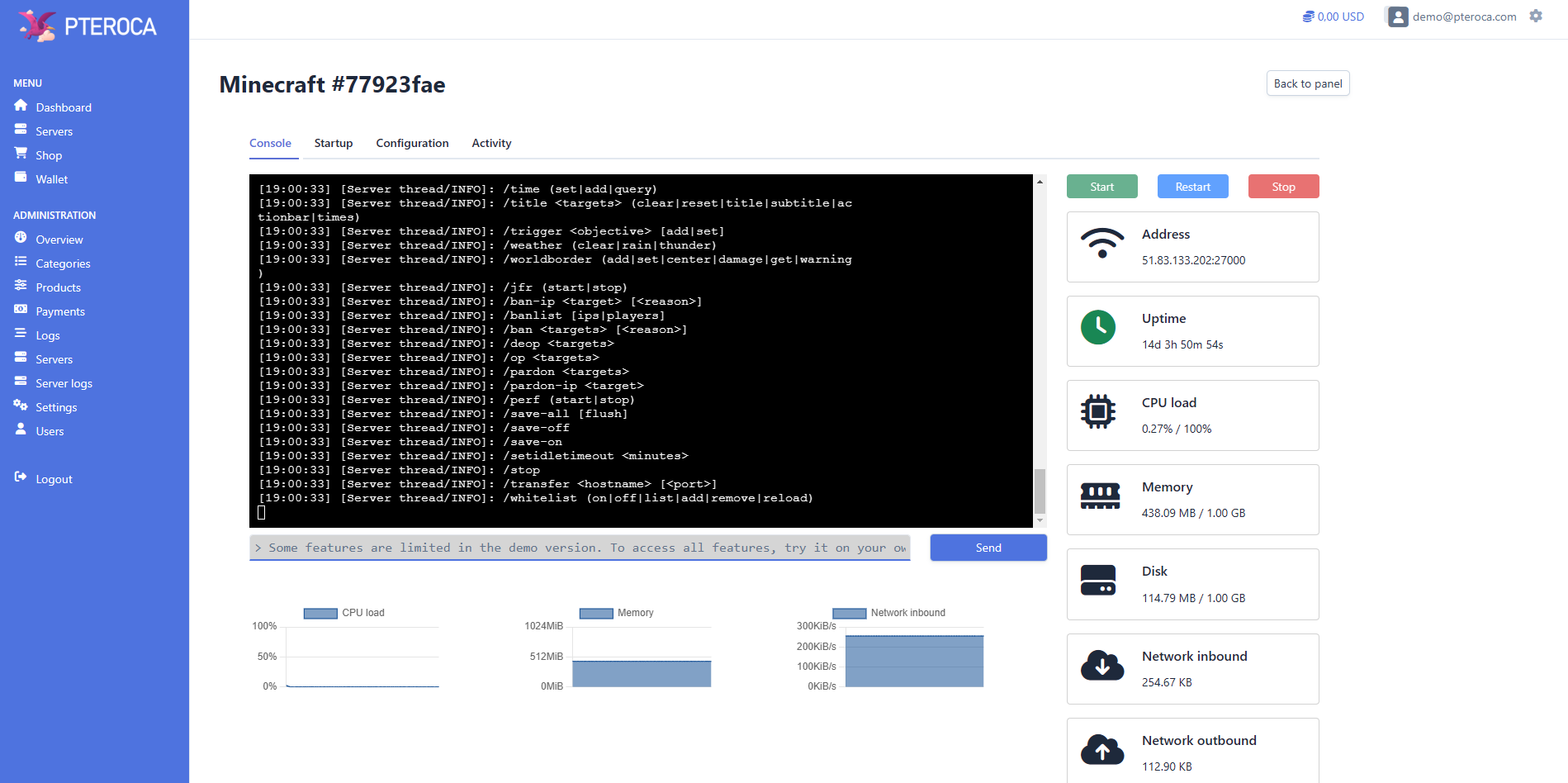Image resolution: width=1568 pixels, height=783 pixels.
Task: Switch to the Console tab
Action: tap(270, 143)
